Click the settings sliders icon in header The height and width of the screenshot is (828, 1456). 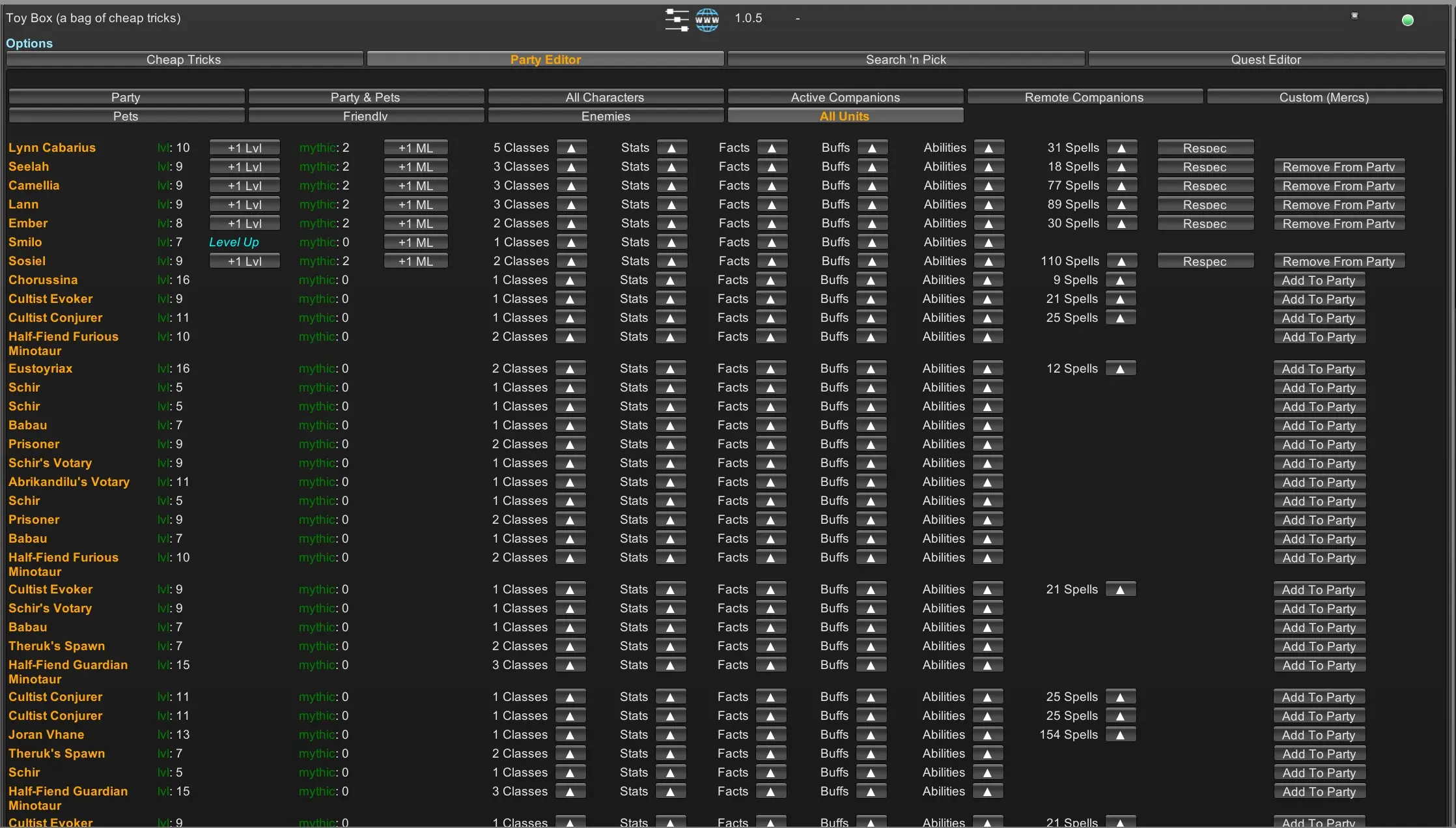(677, 20)
